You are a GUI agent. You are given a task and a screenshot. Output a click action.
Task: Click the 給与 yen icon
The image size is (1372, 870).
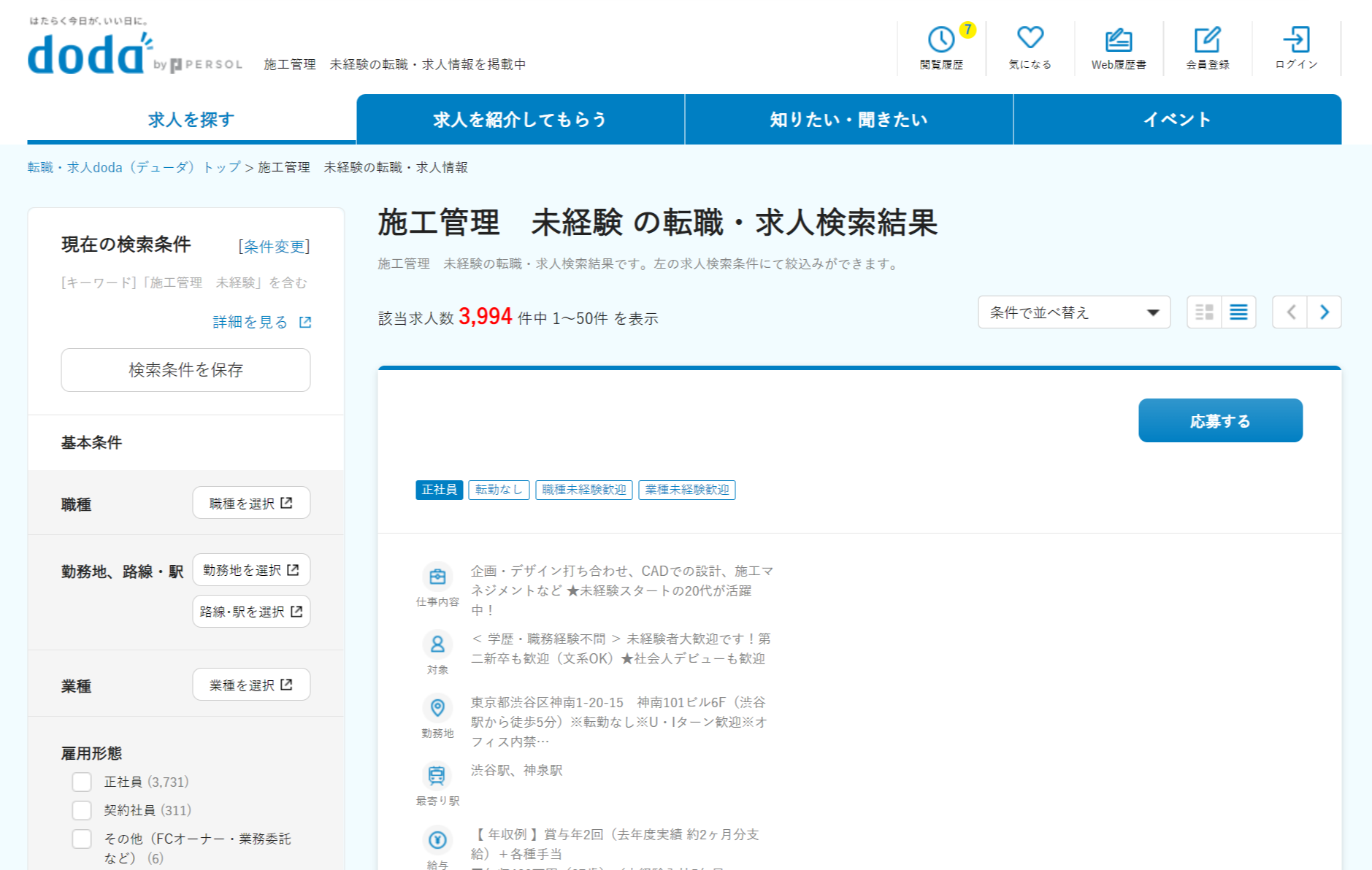pos(437,840)
